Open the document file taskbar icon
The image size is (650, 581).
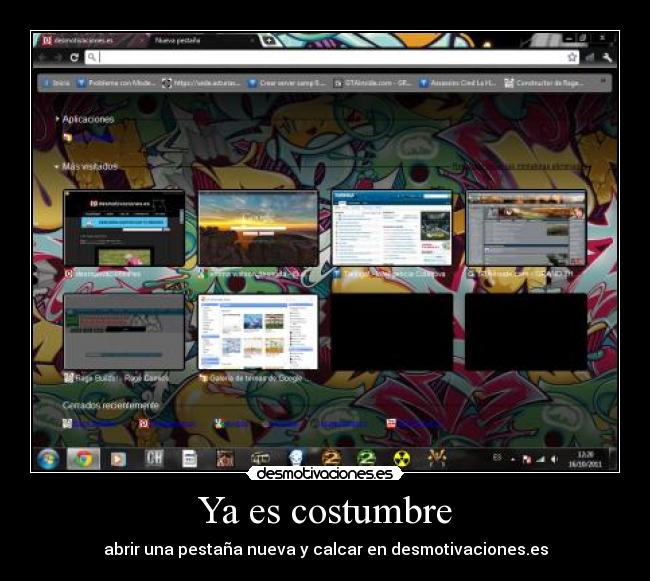click(189, 459)
